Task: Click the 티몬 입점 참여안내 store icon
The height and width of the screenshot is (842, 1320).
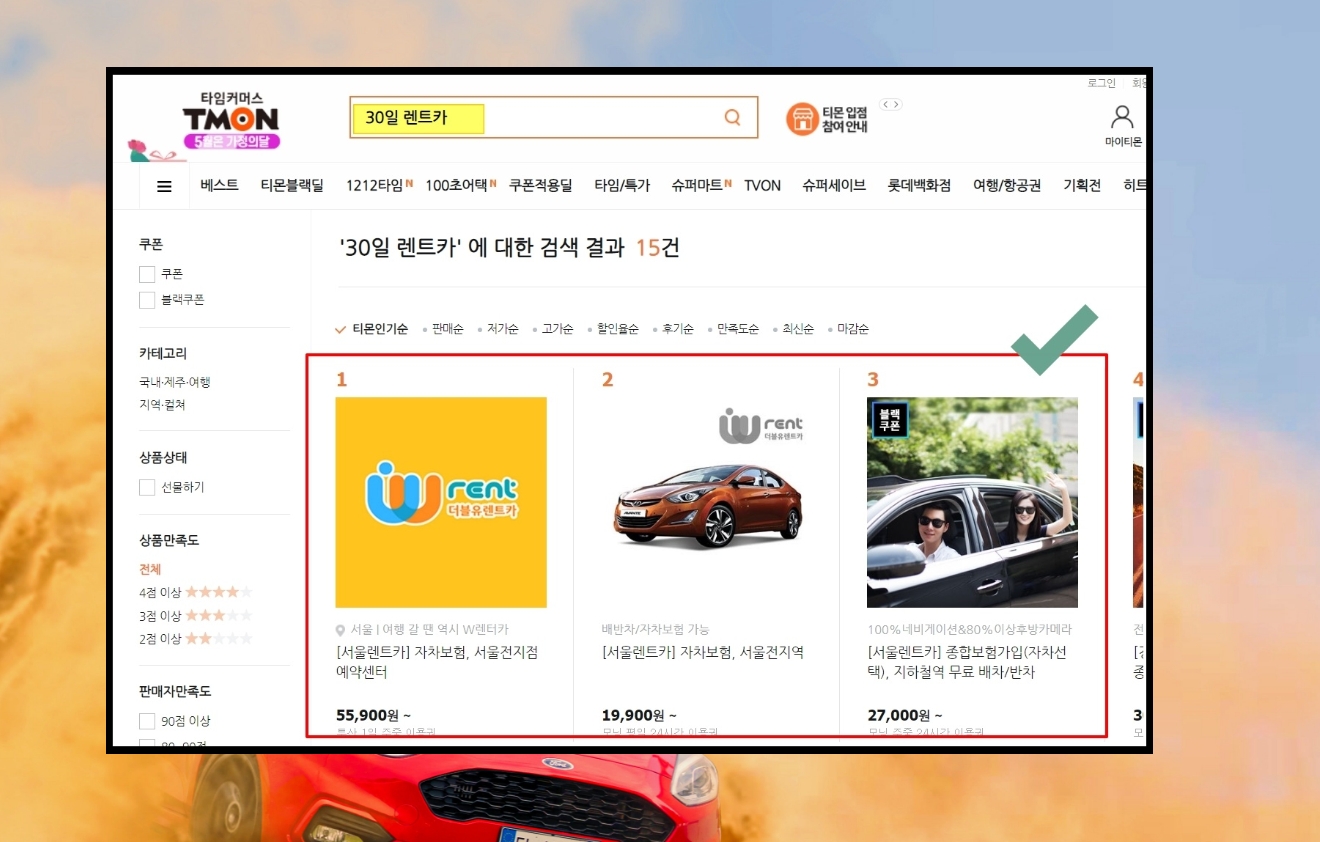Action: pos(801,119)
